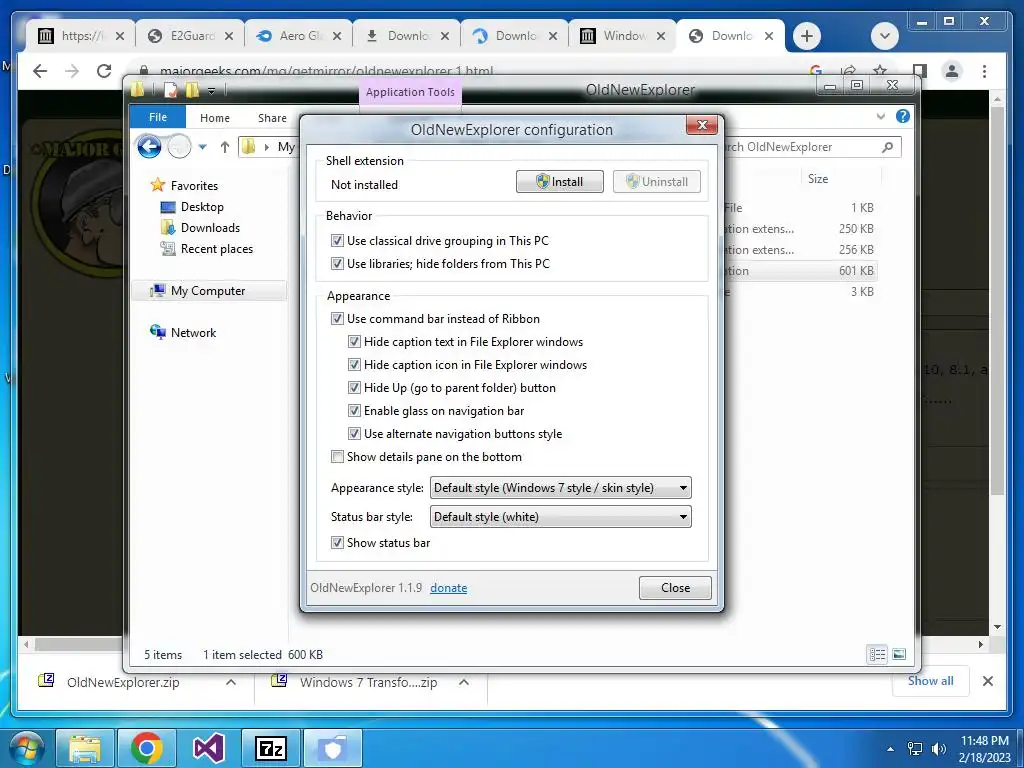Click the volume speaker tray icon
Screen dimensions: 1024x768
coord(938,749)
